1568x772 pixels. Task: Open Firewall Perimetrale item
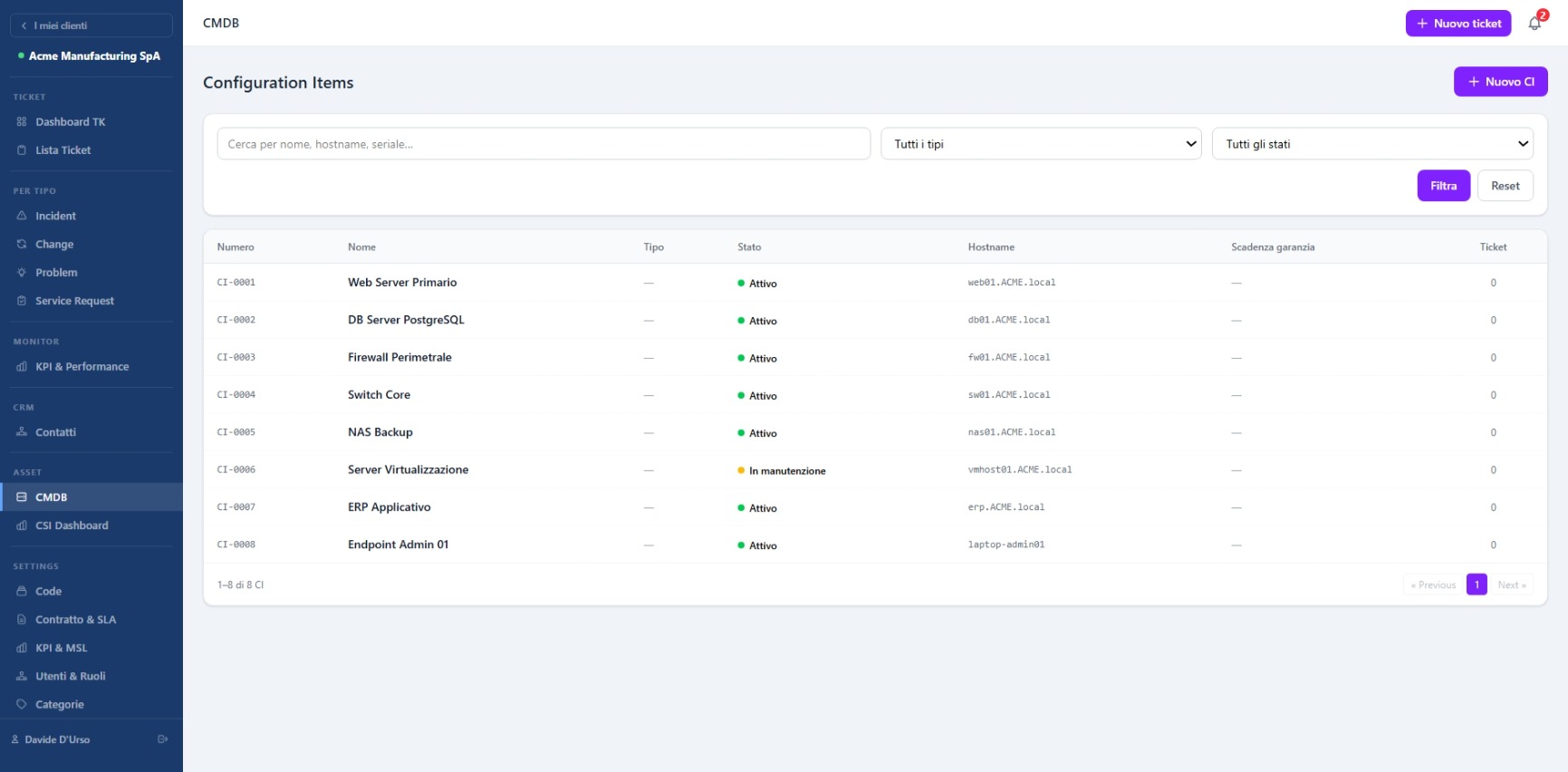pos(399,357)
